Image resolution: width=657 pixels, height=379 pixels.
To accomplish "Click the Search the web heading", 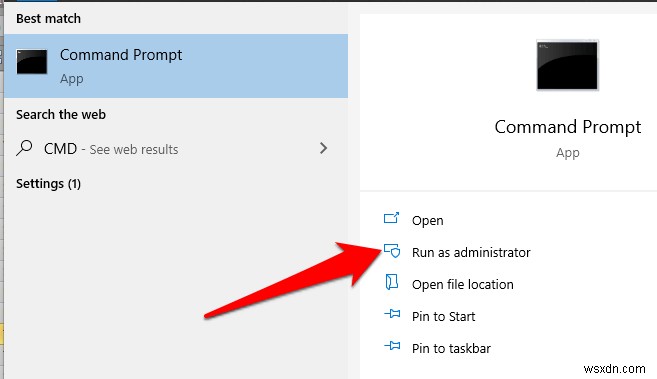I will (61, 114).
